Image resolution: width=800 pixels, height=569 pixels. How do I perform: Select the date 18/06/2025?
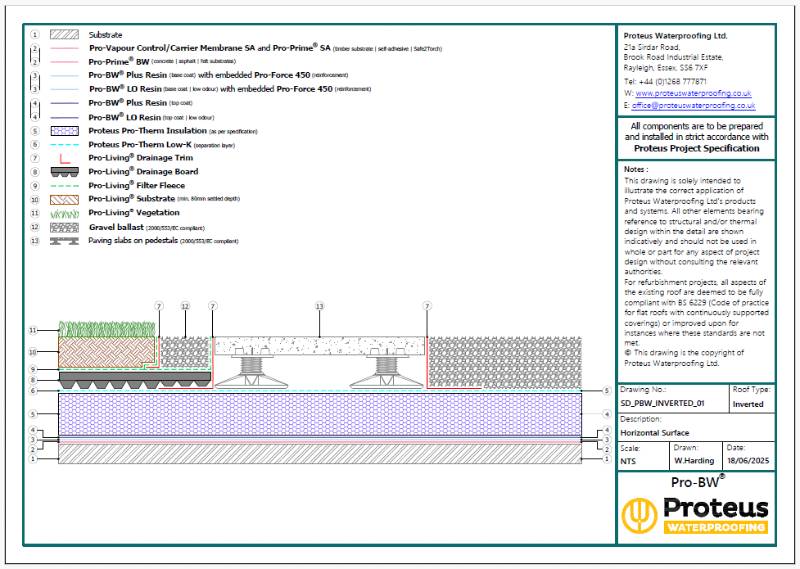coord(748,461)
